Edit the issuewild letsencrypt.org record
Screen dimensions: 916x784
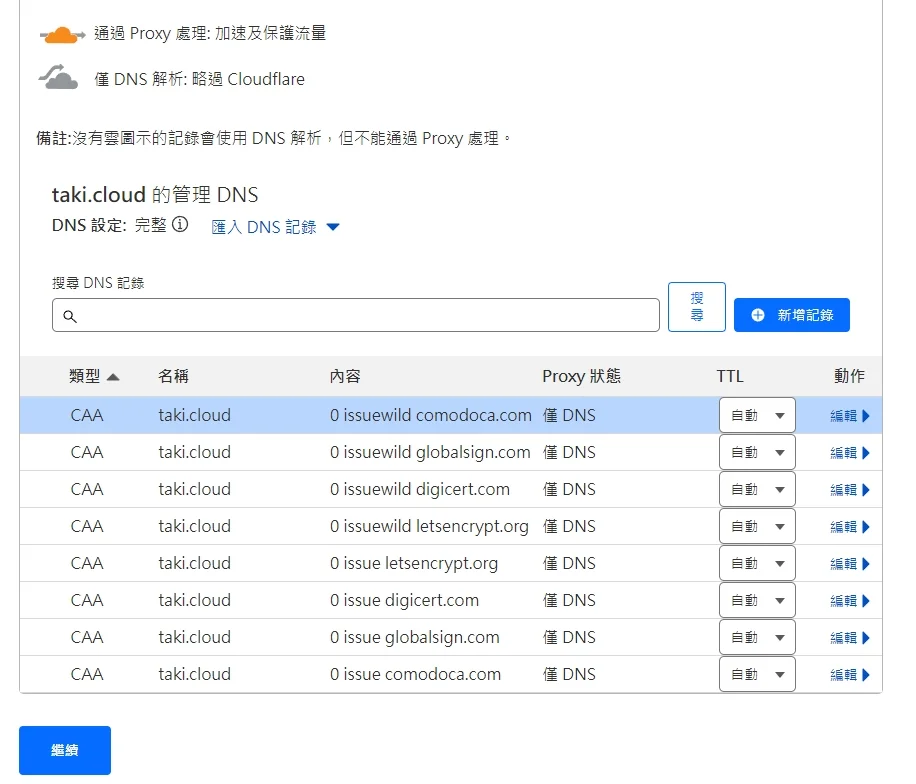850,527
